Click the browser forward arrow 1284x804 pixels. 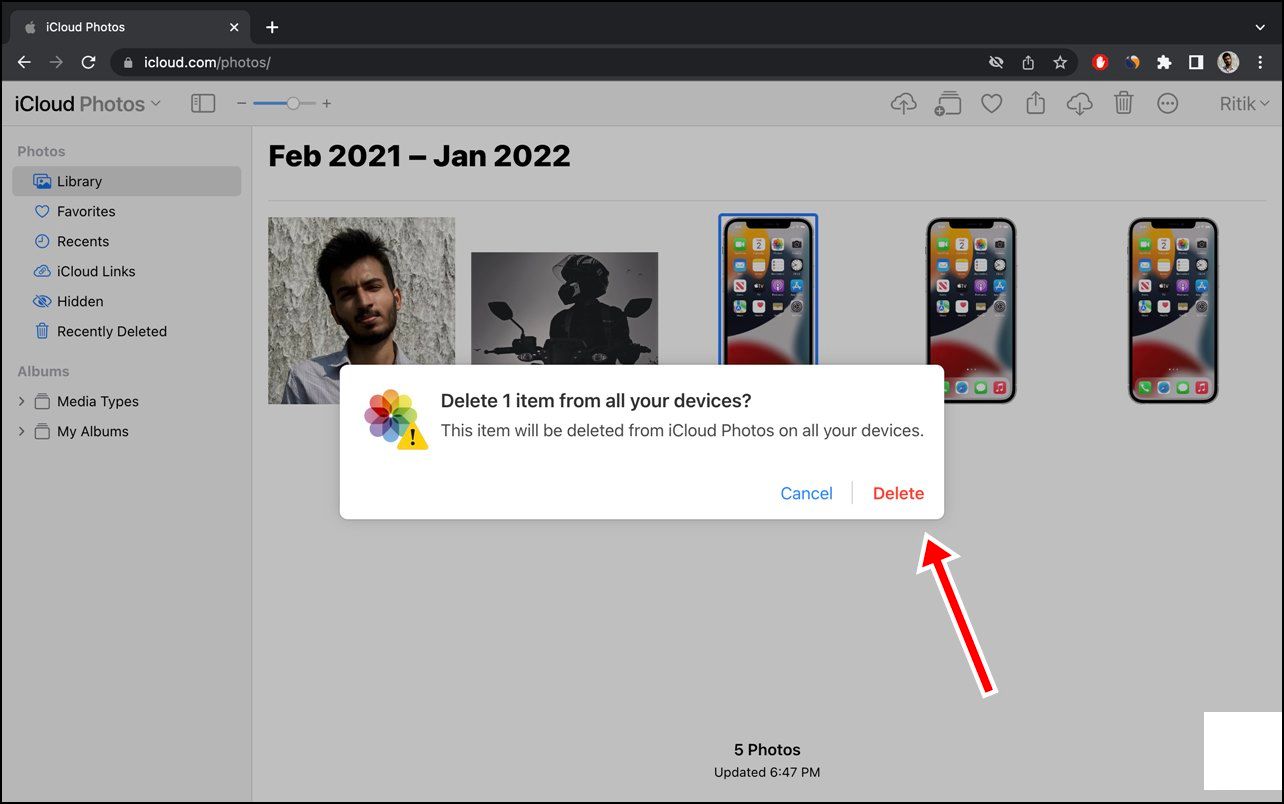click(x=56, y=62)
